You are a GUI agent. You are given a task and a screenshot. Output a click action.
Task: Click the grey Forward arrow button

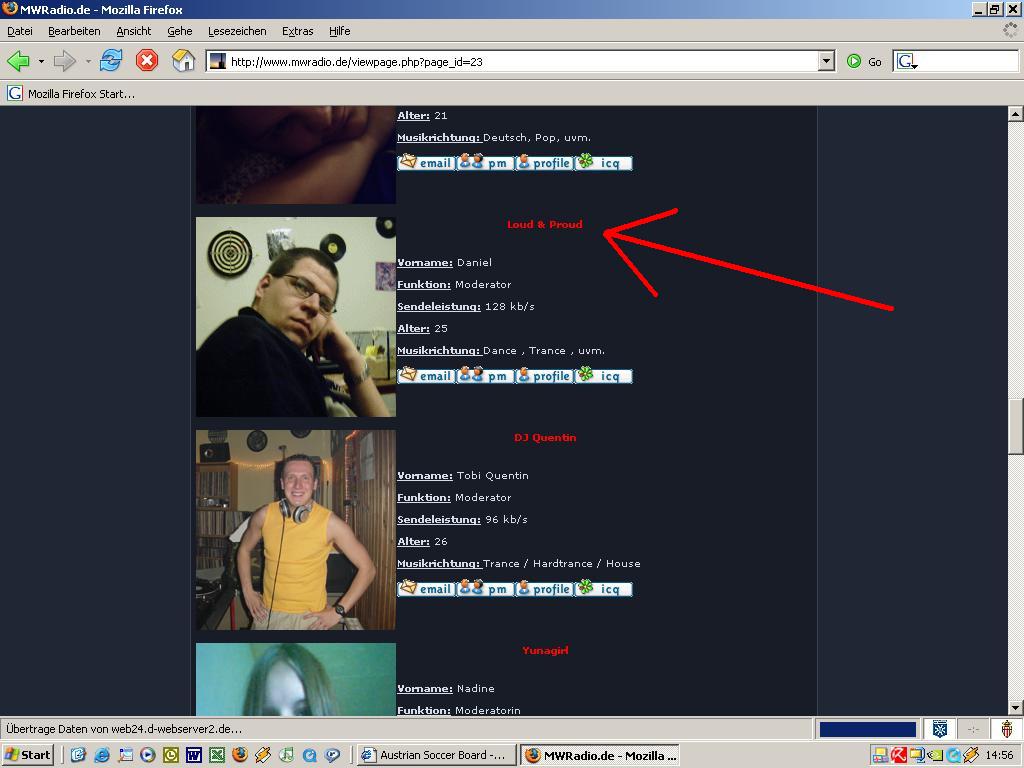(x=65, y=61)
